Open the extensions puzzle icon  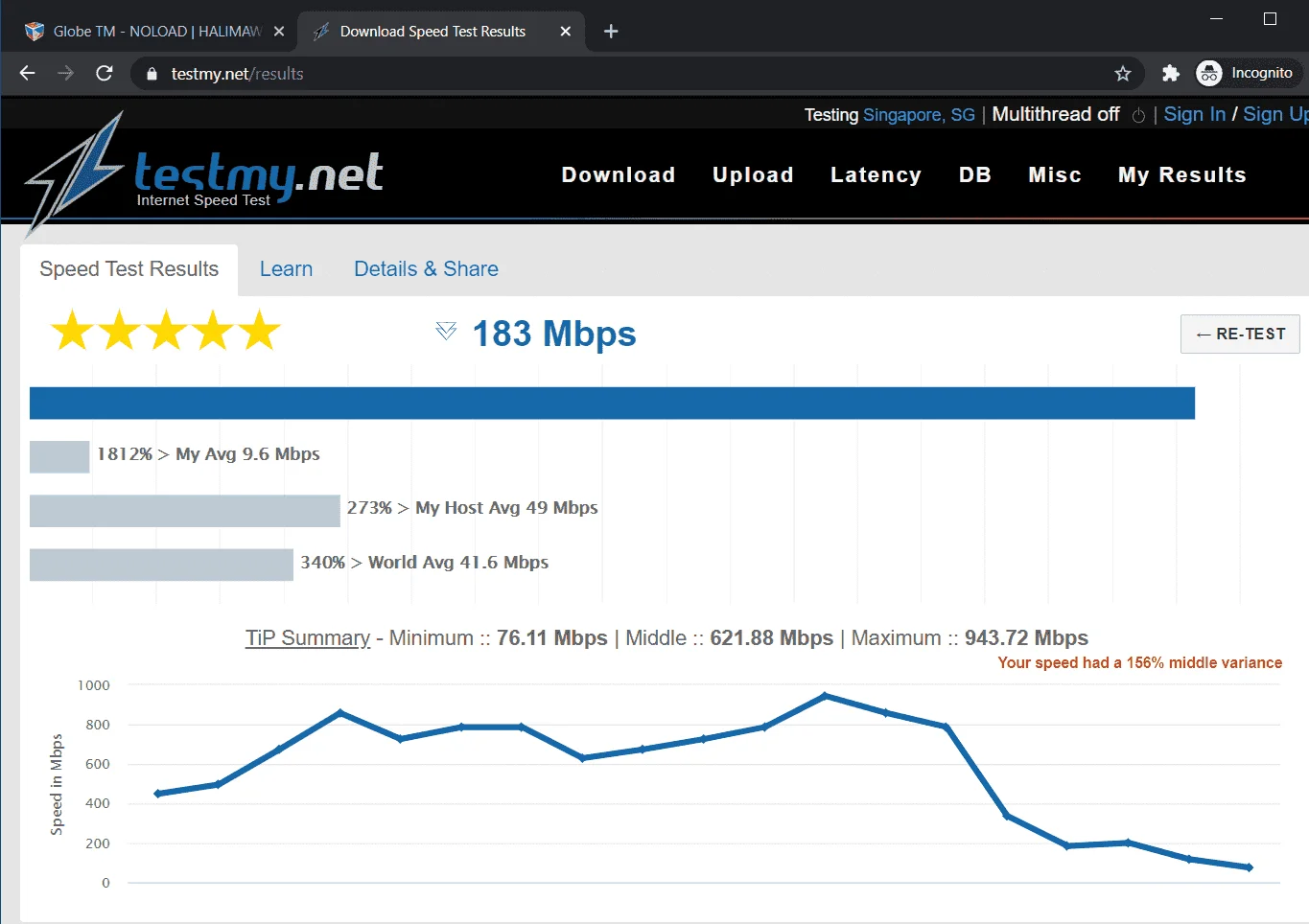click(1170, 73)
